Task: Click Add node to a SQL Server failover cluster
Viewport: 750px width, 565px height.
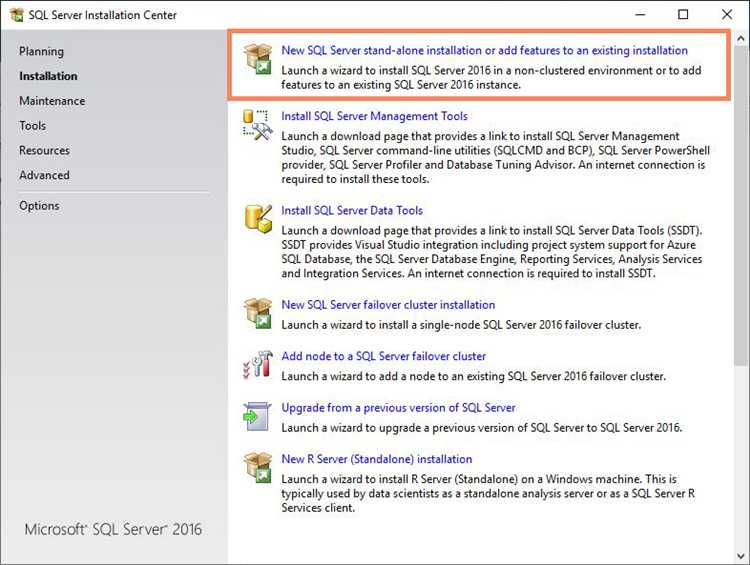Action: pos(384,356)
